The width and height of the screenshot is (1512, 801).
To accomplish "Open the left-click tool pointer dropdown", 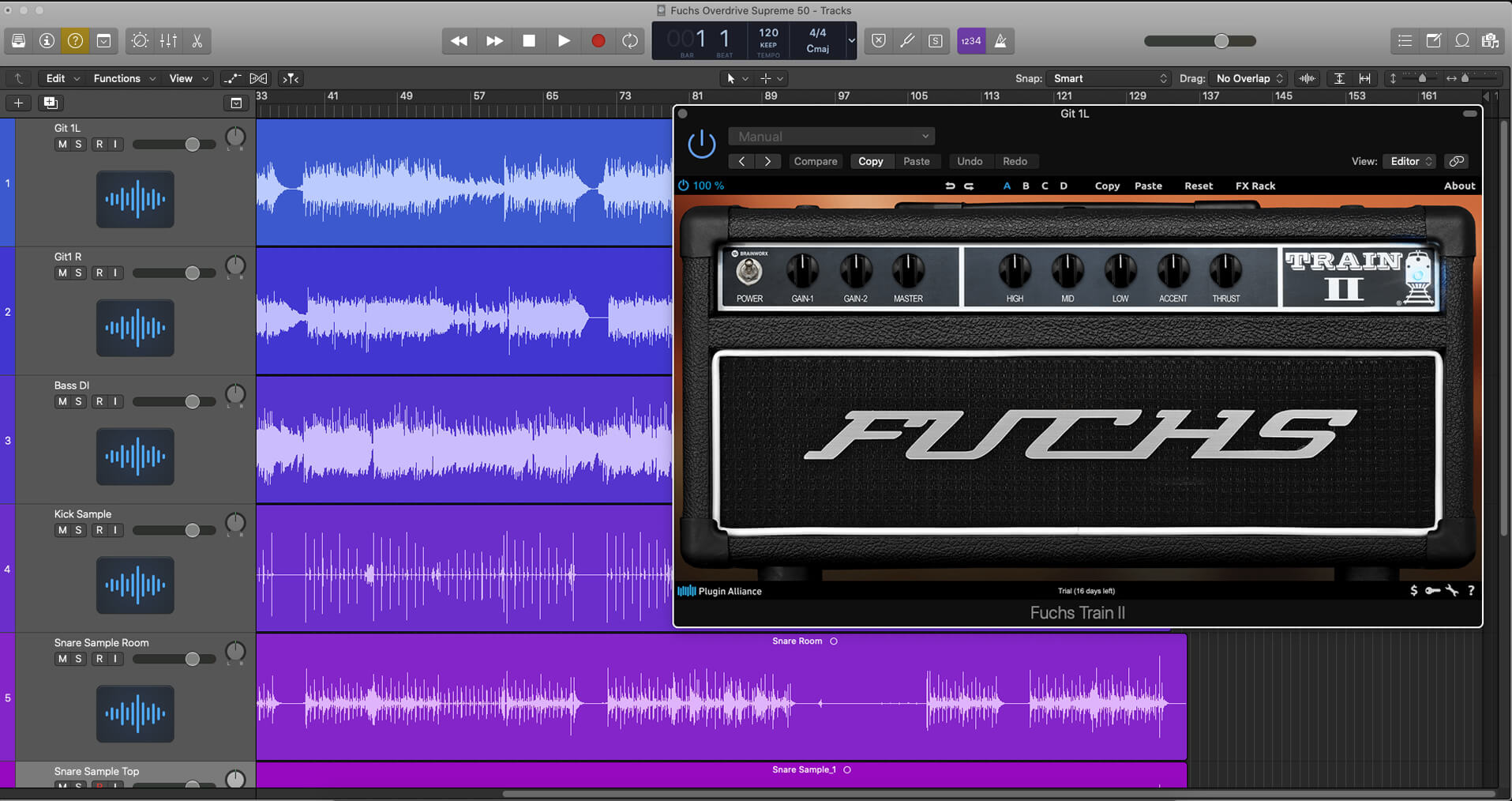I will click(736, 78).
